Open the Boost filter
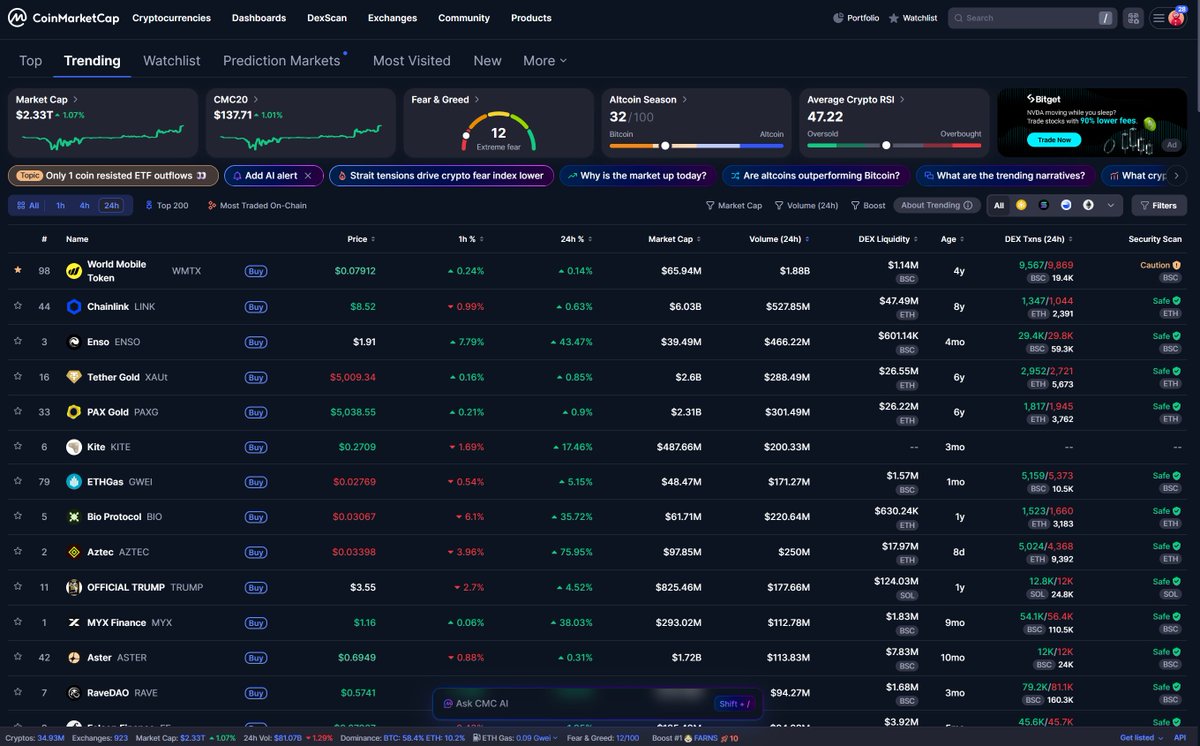This screenshot has height=746, width=1200. [868, 205]
